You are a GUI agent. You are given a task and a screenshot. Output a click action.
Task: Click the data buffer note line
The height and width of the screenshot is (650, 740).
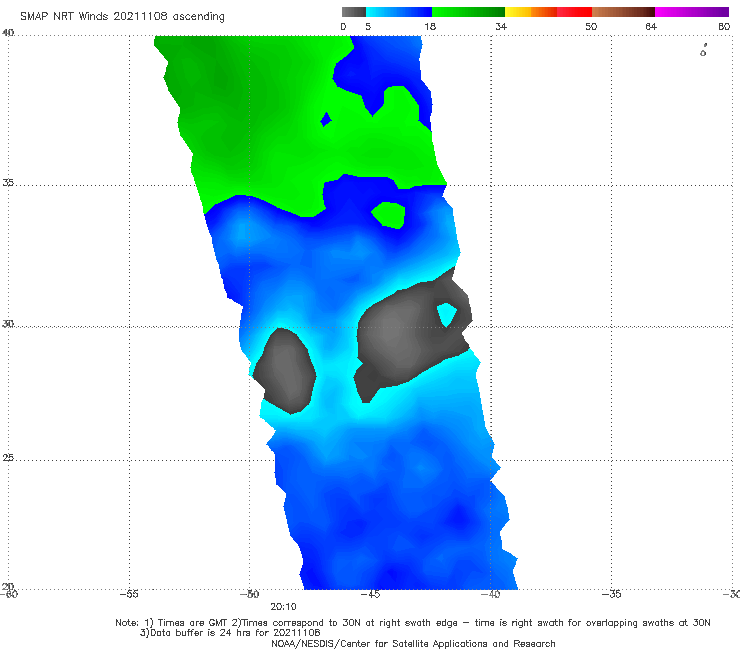tap(230, 633)
